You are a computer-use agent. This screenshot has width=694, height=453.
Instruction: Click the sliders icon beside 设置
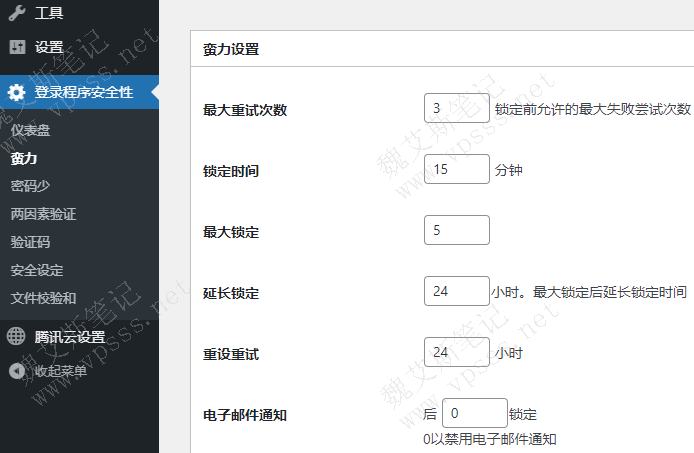(x=17, y=47)
